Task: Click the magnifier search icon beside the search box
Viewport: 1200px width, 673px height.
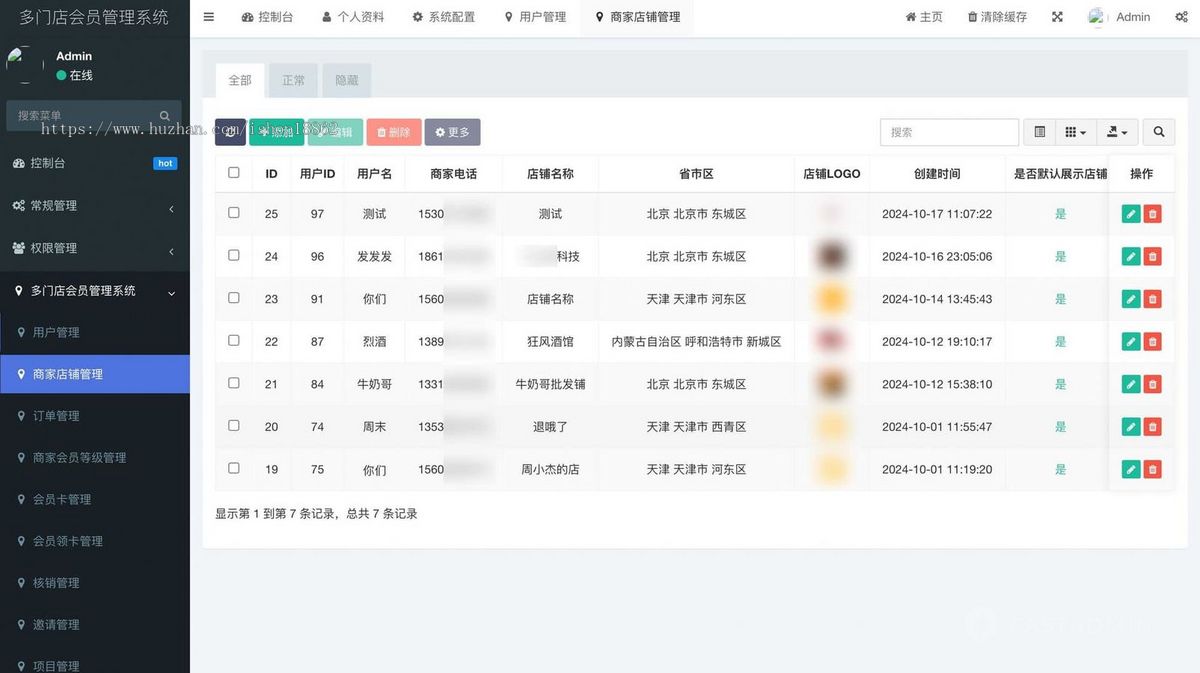Action: pos(1158,131)
